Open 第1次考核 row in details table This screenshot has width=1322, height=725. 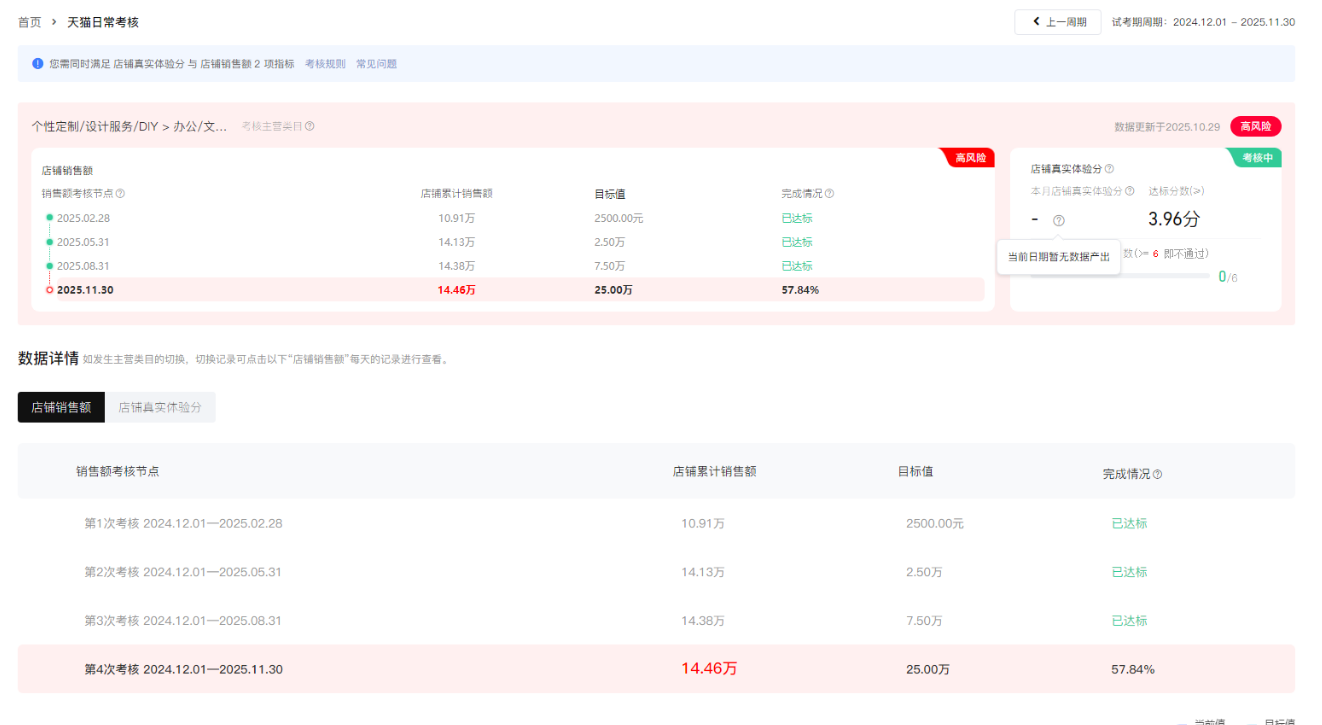[183, 523]
